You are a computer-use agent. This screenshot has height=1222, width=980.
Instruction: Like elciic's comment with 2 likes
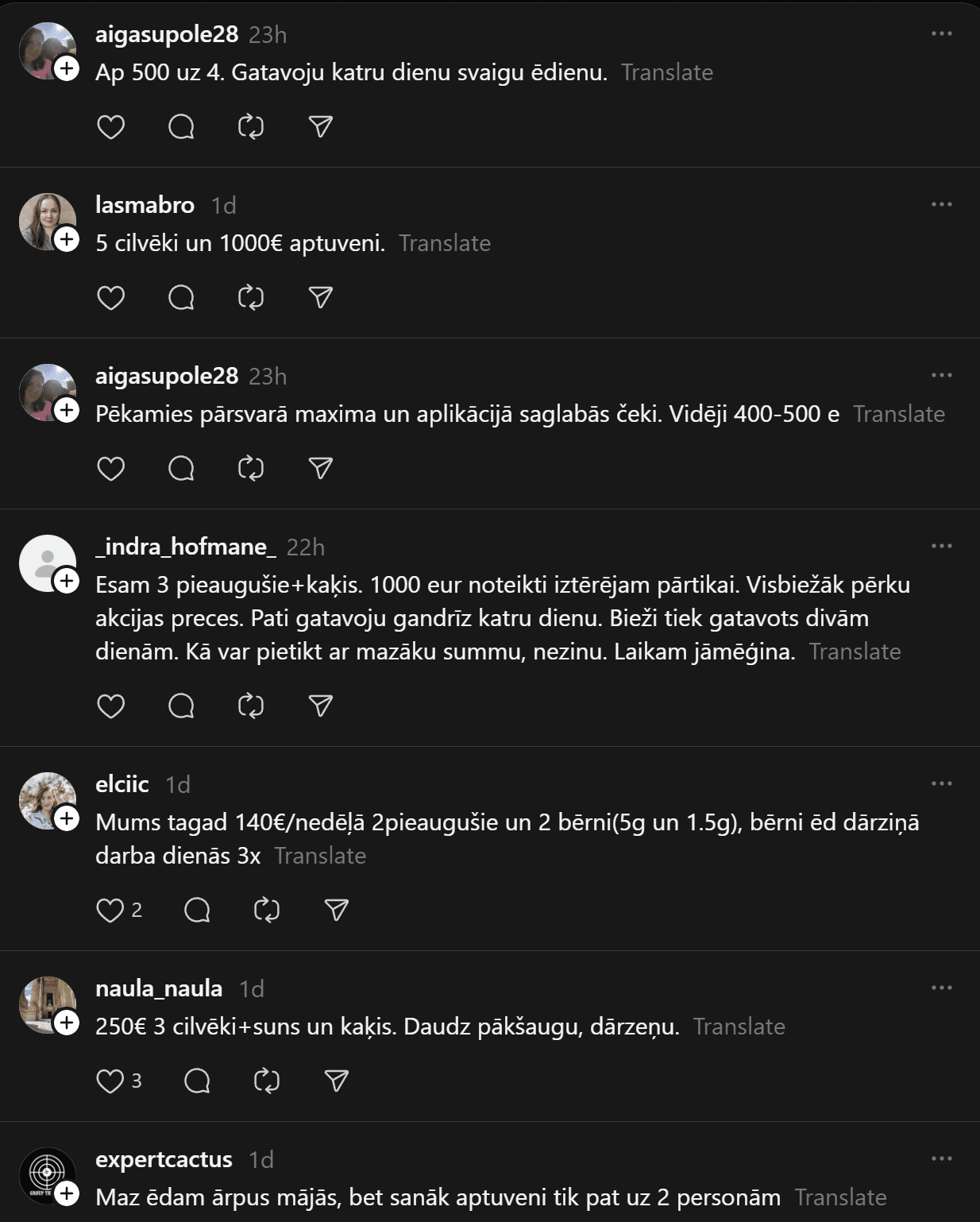pos(110,911)
